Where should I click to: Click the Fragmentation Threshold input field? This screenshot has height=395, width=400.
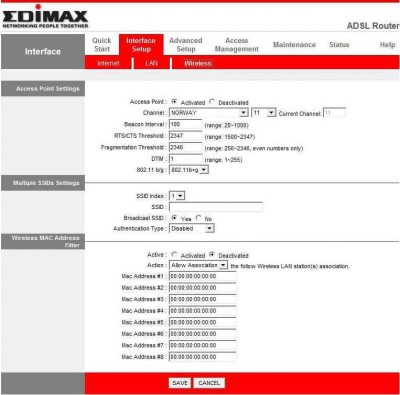(x=186, y=147)
